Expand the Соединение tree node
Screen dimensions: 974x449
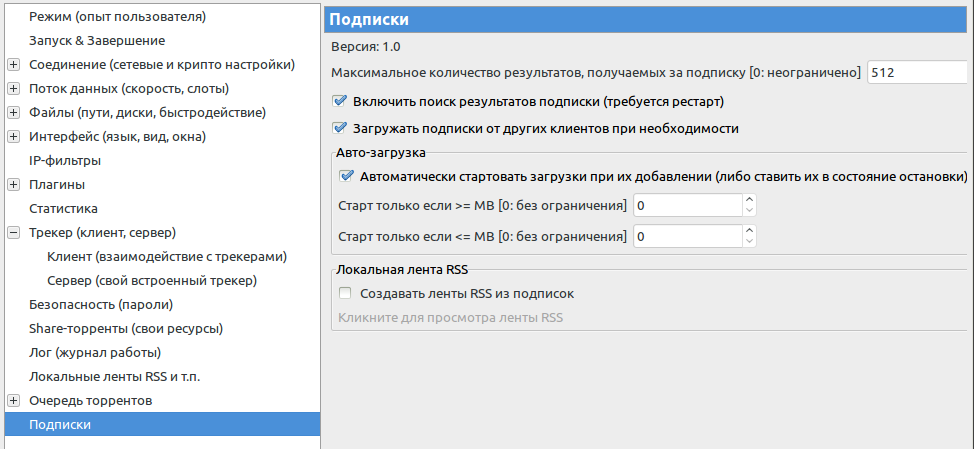point(14,65)
